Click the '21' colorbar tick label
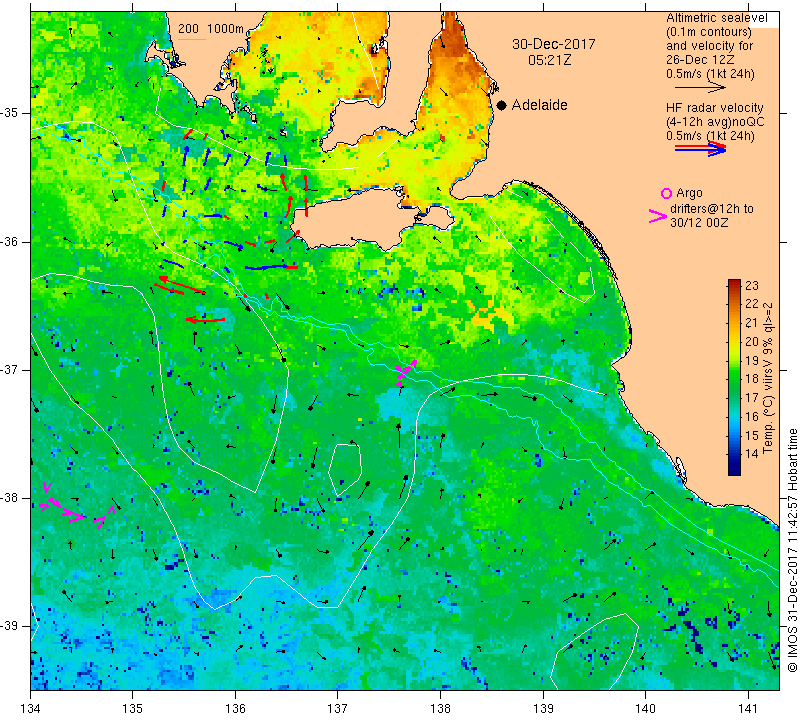The image size is (800, 720). pos(752,322)
